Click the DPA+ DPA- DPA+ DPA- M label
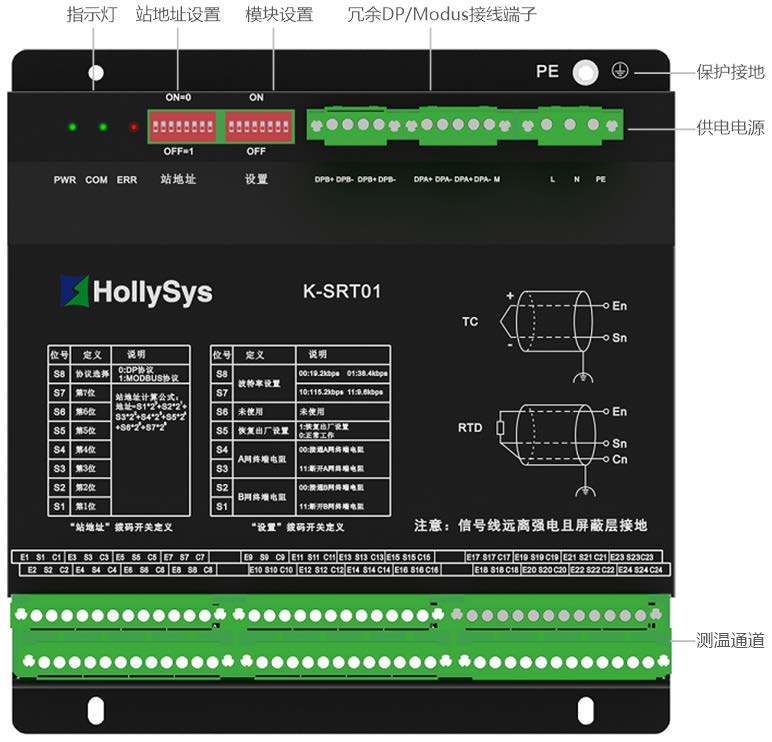 (x=457, y=179)
